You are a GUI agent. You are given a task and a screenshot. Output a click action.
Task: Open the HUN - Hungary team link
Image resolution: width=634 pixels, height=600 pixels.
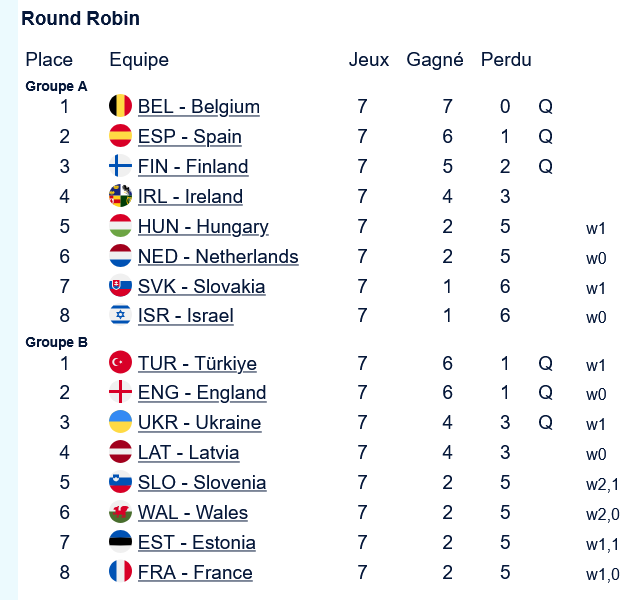(x=203, y=226)
